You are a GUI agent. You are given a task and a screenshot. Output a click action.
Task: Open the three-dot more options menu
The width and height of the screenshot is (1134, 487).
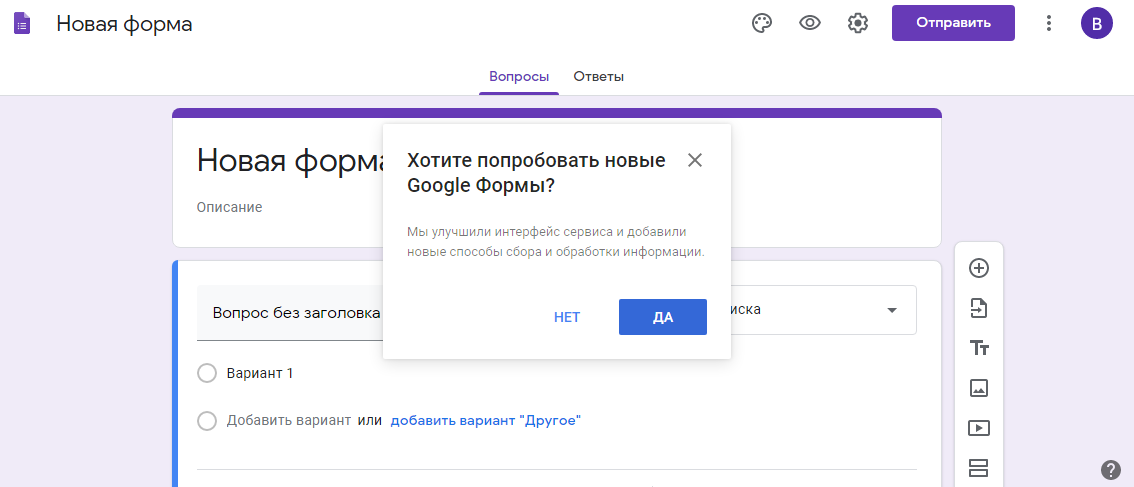[1048, 23]
